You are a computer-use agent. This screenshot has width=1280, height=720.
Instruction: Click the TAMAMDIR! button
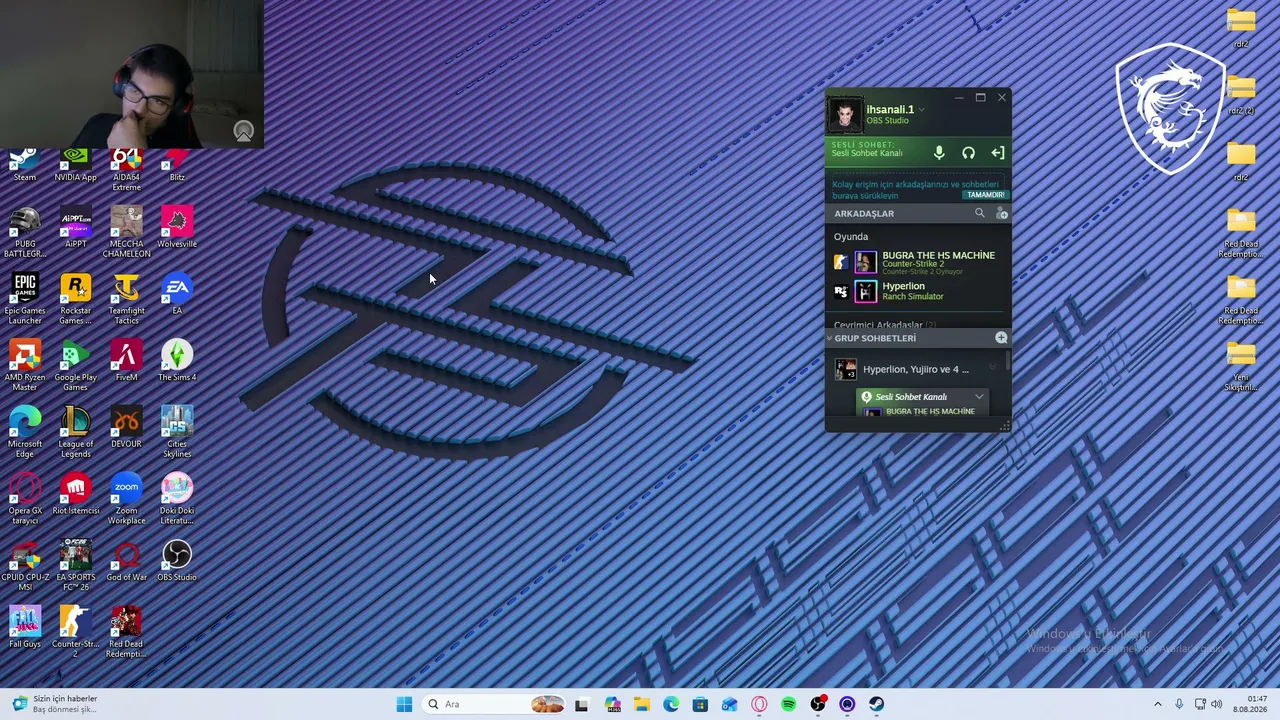[x=985, y=195]
